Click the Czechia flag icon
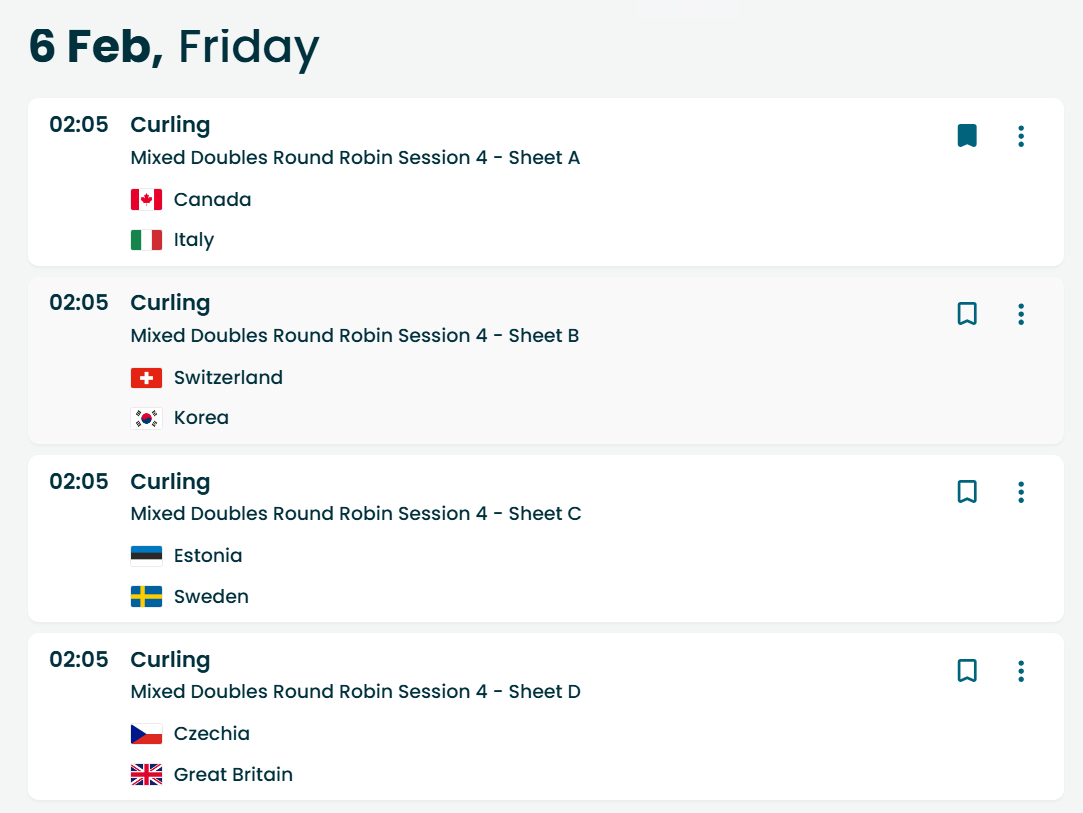1083x813 pixels. click(146, 734)
